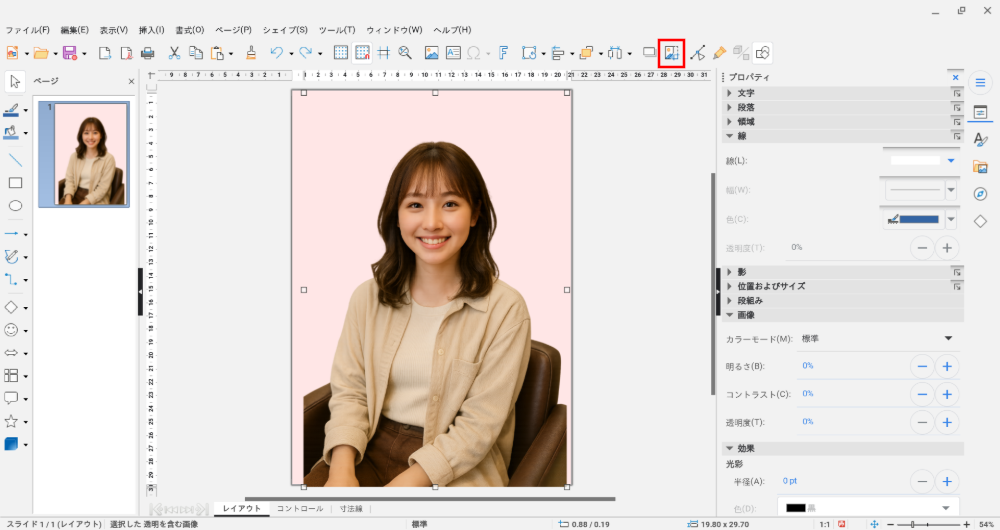Switch to the 寸法線 layer tab
Viewport: 1000px width, 530px height.
[x=351, y=509]
